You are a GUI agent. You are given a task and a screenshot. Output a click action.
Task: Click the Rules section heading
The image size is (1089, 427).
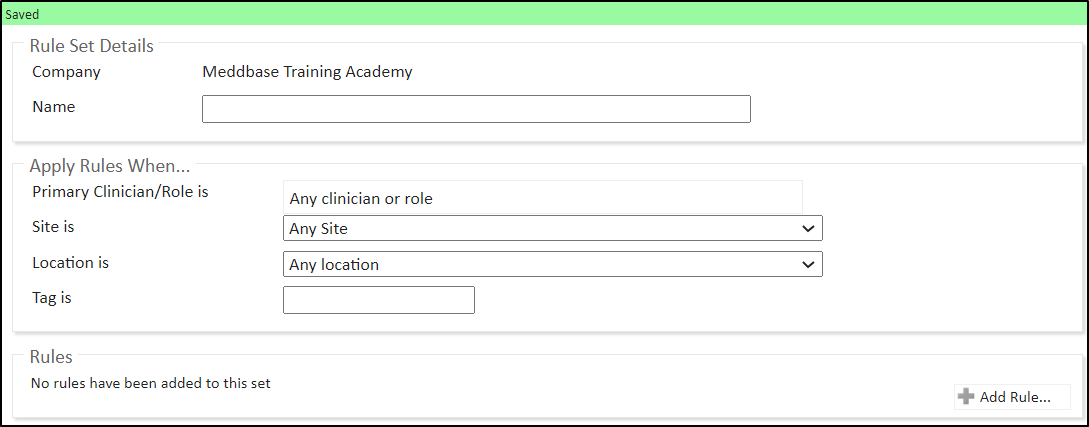51,357
